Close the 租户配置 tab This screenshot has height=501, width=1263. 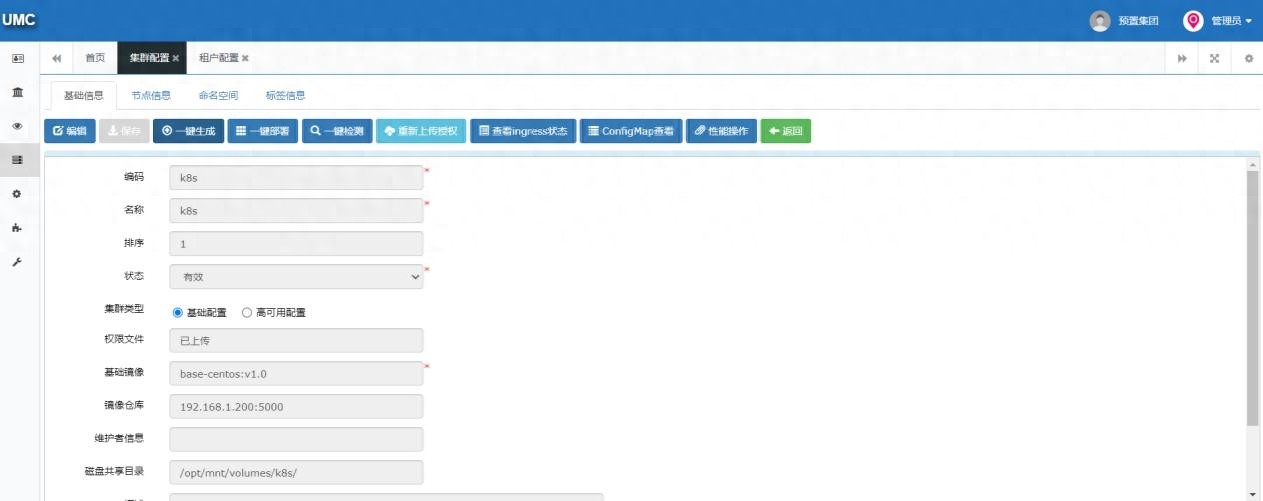pos(245,58)
